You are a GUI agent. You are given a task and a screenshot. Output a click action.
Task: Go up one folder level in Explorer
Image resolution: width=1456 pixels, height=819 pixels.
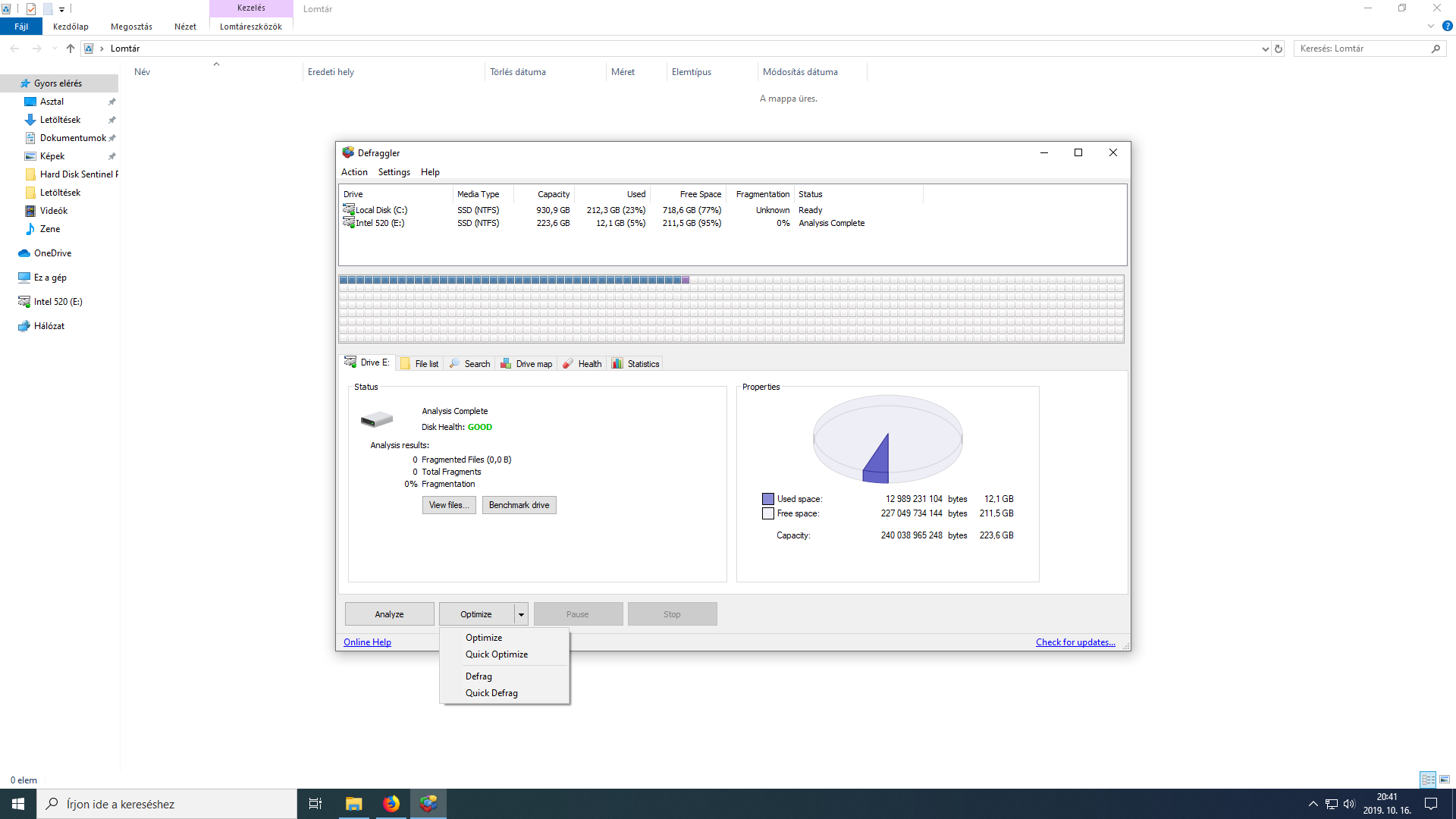pyautogui.click(x=71, y=49)
